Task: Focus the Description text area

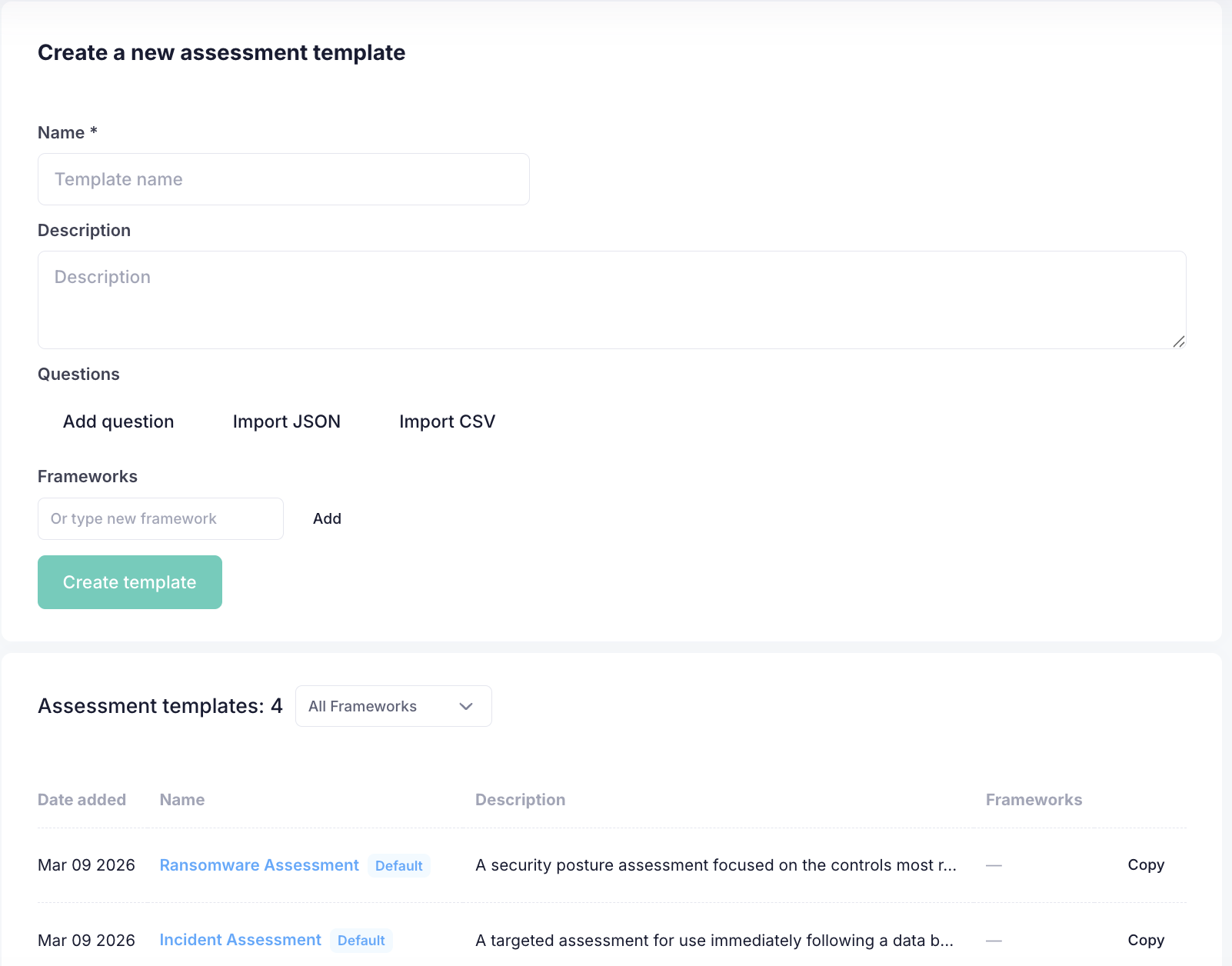Action: 611,299
